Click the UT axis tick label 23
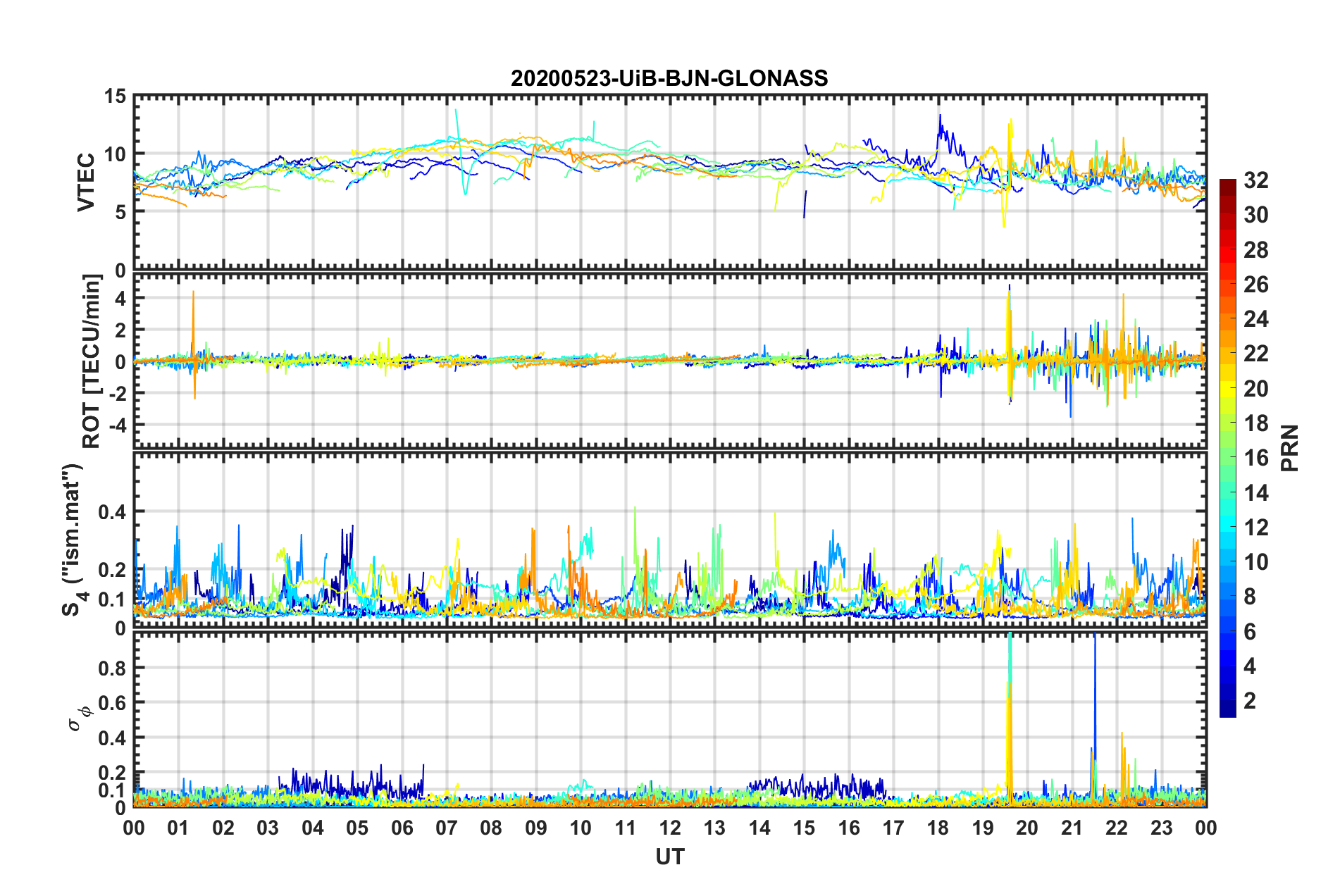1340x896 pixels. tap(1162, 827)
